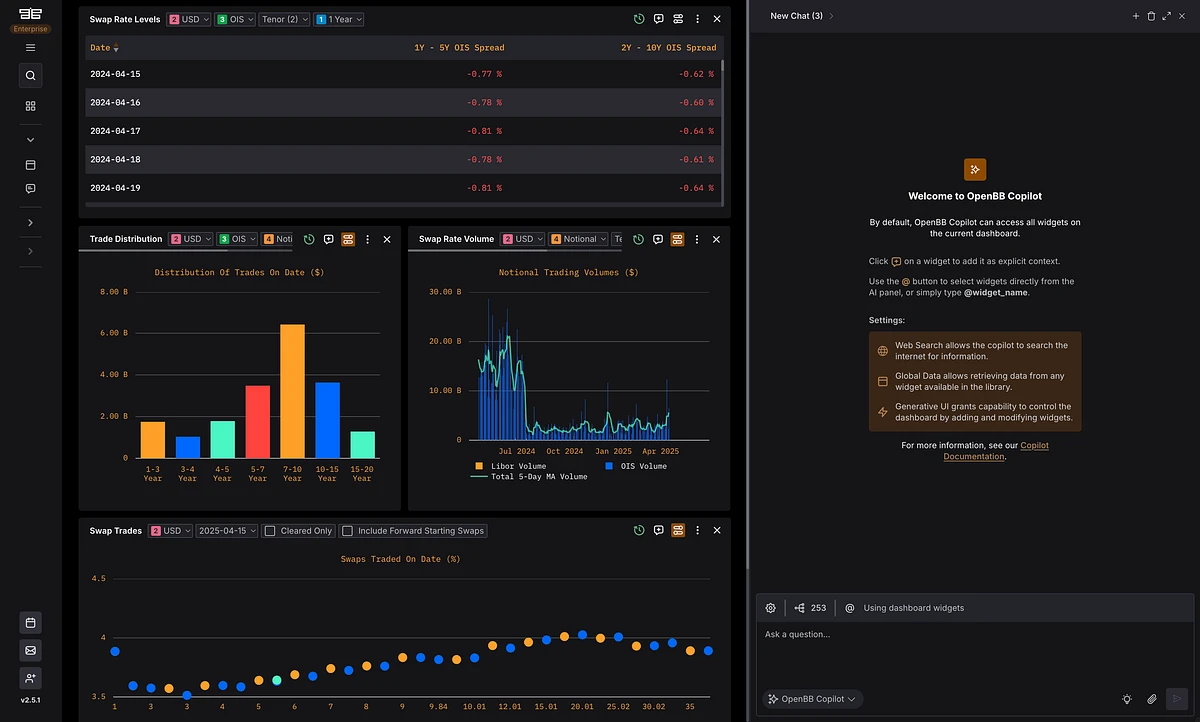Click the send message button

pyautogui.click(x=1177, y=699)
